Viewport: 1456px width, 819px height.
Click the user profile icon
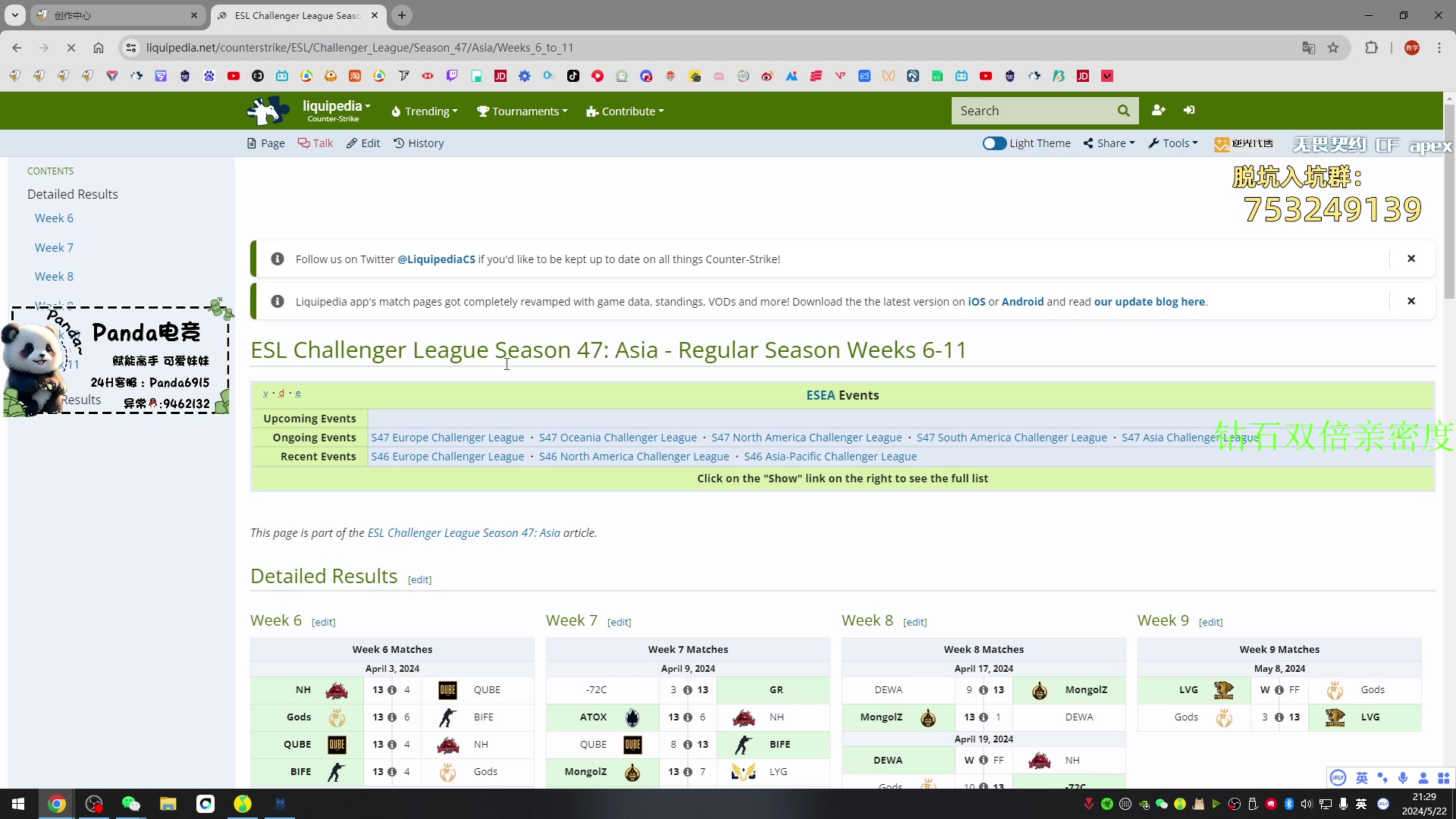coord(1158,110)
